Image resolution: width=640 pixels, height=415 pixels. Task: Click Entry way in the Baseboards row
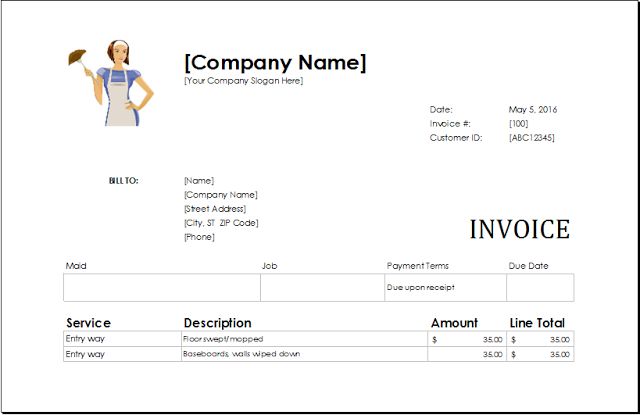pos(122,354)
